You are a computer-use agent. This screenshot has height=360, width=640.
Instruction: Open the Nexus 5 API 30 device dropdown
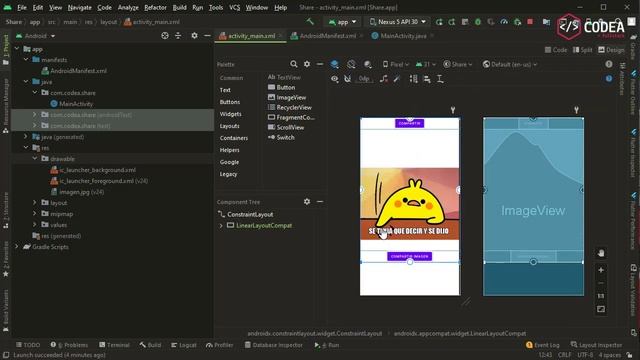(x=398, y=22)
